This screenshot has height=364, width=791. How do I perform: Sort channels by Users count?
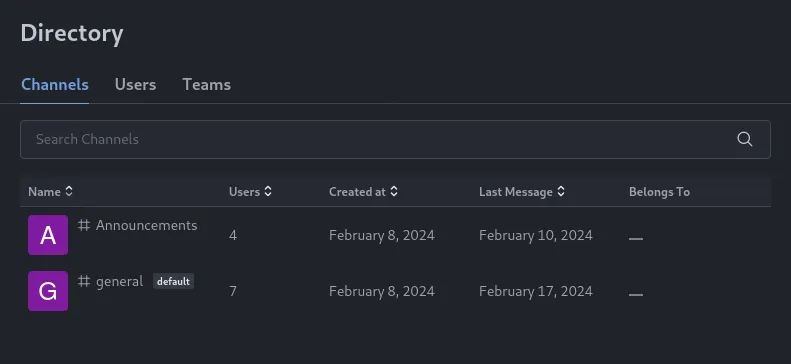[x=250, y=192]
